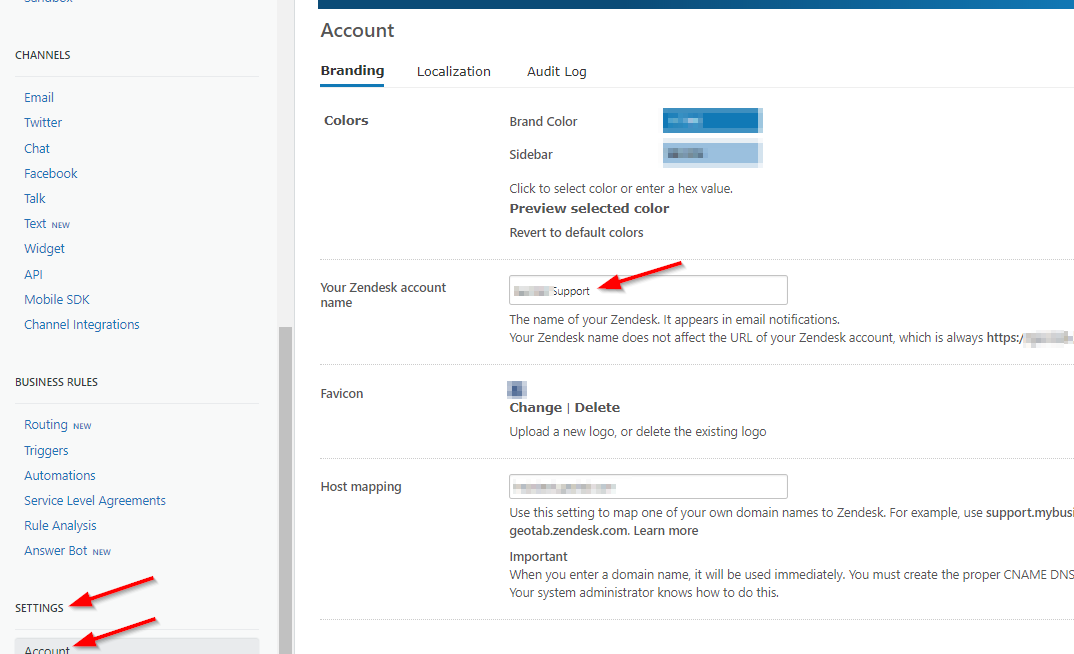The image size is (1074, 654).
Task: Switch to the Audit Log tab
Action: click(556, 71)
